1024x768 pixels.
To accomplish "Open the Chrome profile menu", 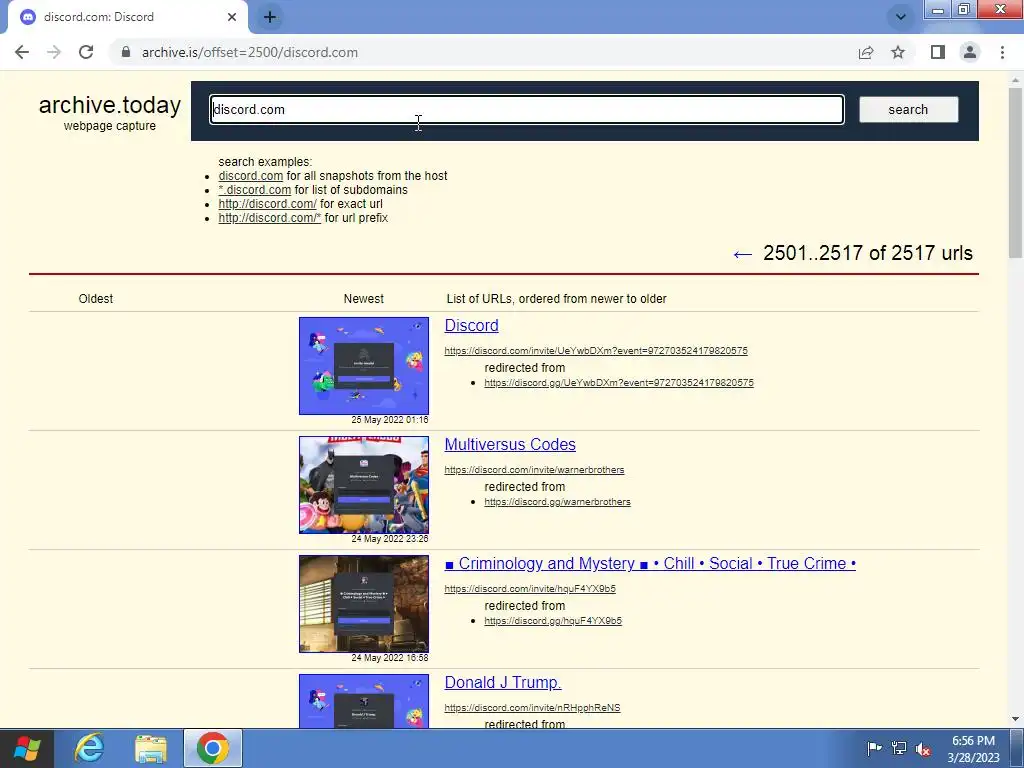I will pos(970,52).
